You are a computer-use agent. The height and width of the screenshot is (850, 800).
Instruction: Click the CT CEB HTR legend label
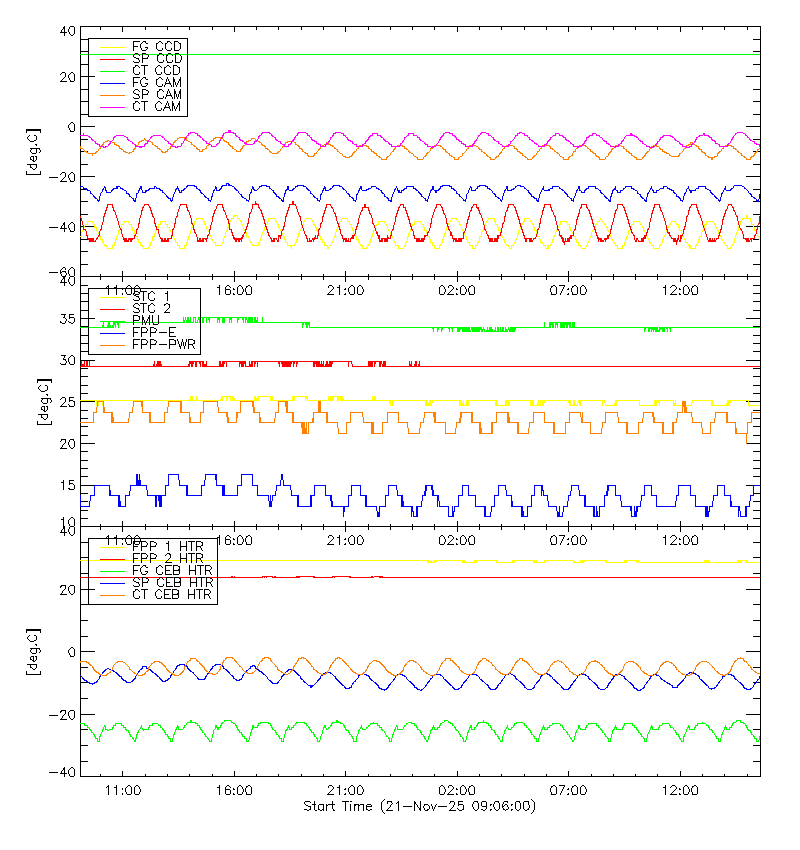coord(172,594)
